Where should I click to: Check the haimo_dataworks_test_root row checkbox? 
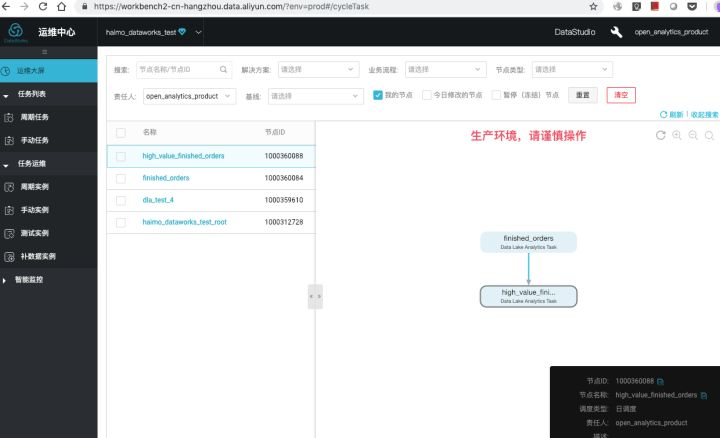(121, 223)
